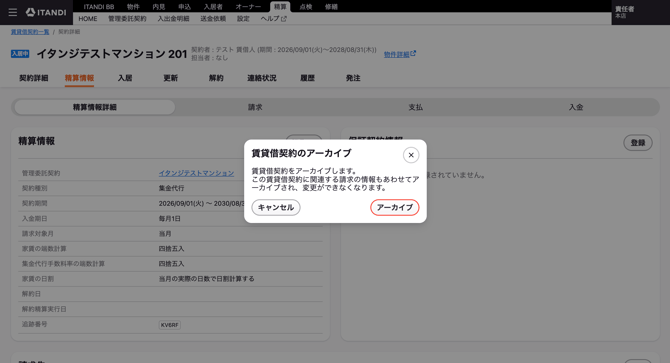The height and width of the screenshot is (363, 670).
Task: Open the 入居者 top menu
Action: click(213, 7)
